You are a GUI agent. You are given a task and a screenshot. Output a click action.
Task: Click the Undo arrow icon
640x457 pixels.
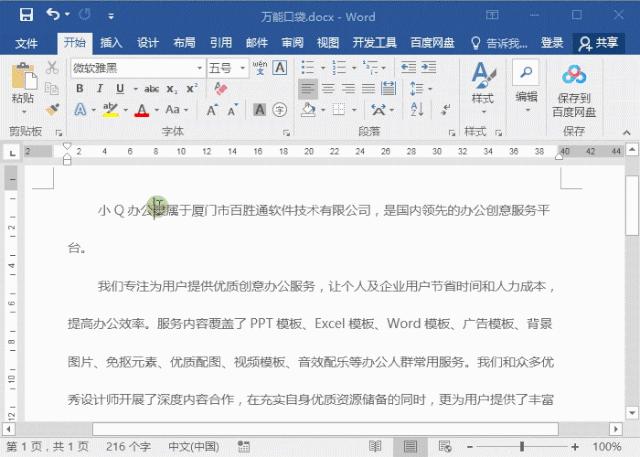[53, 15]
